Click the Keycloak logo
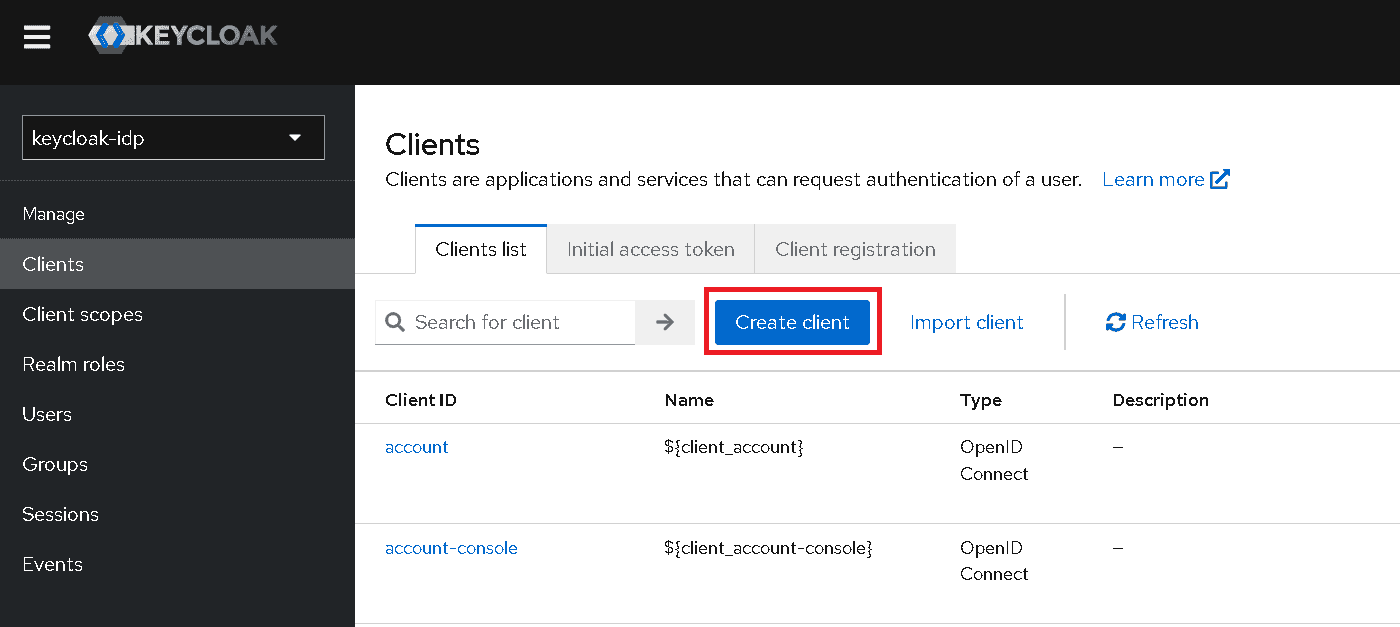The image size is (1400, 627). (x=183, y=37)
